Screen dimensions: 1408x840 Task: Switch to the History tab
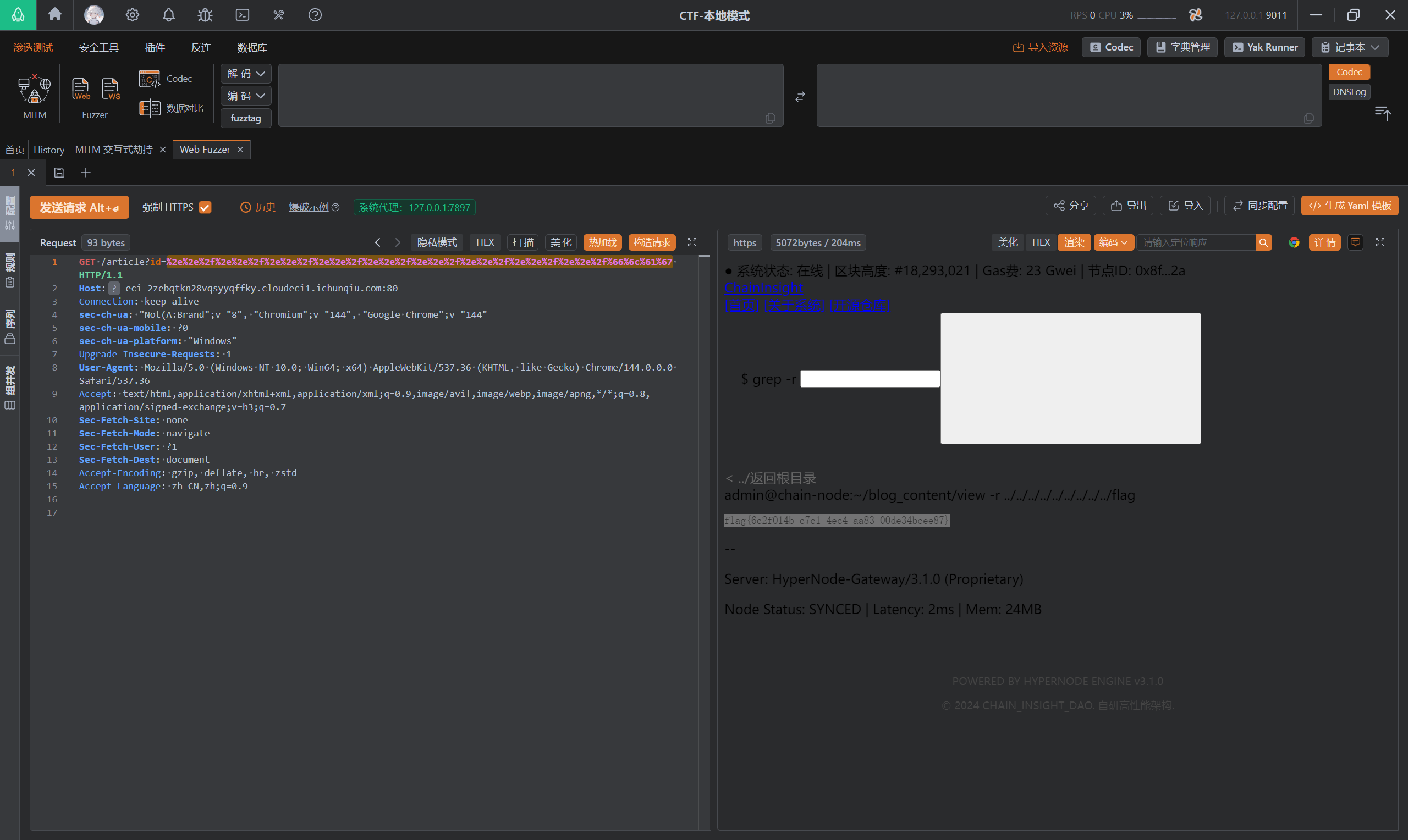pyautogui.click(x=49, y=150)
